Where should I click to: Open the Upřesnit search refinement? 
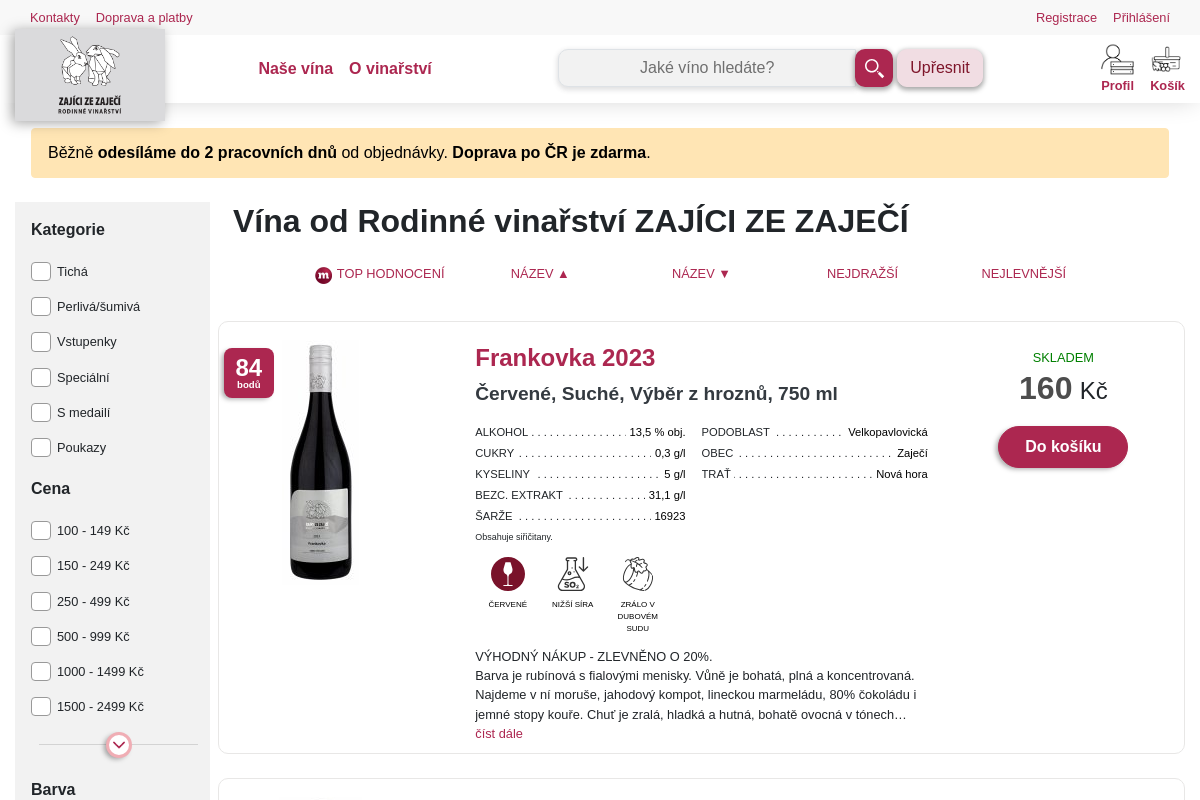[x=940, y=68]
